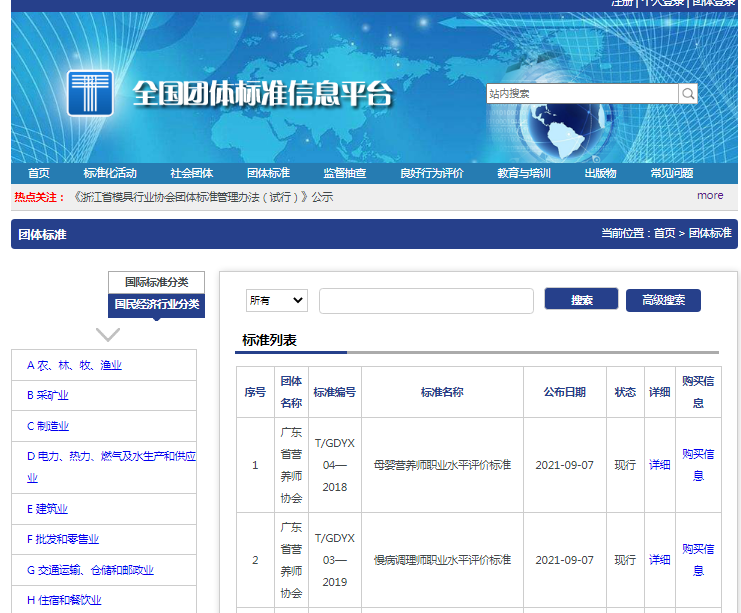
Task: Click the 全国团体标准信息平台 title
Action: (x=263, y=93)
